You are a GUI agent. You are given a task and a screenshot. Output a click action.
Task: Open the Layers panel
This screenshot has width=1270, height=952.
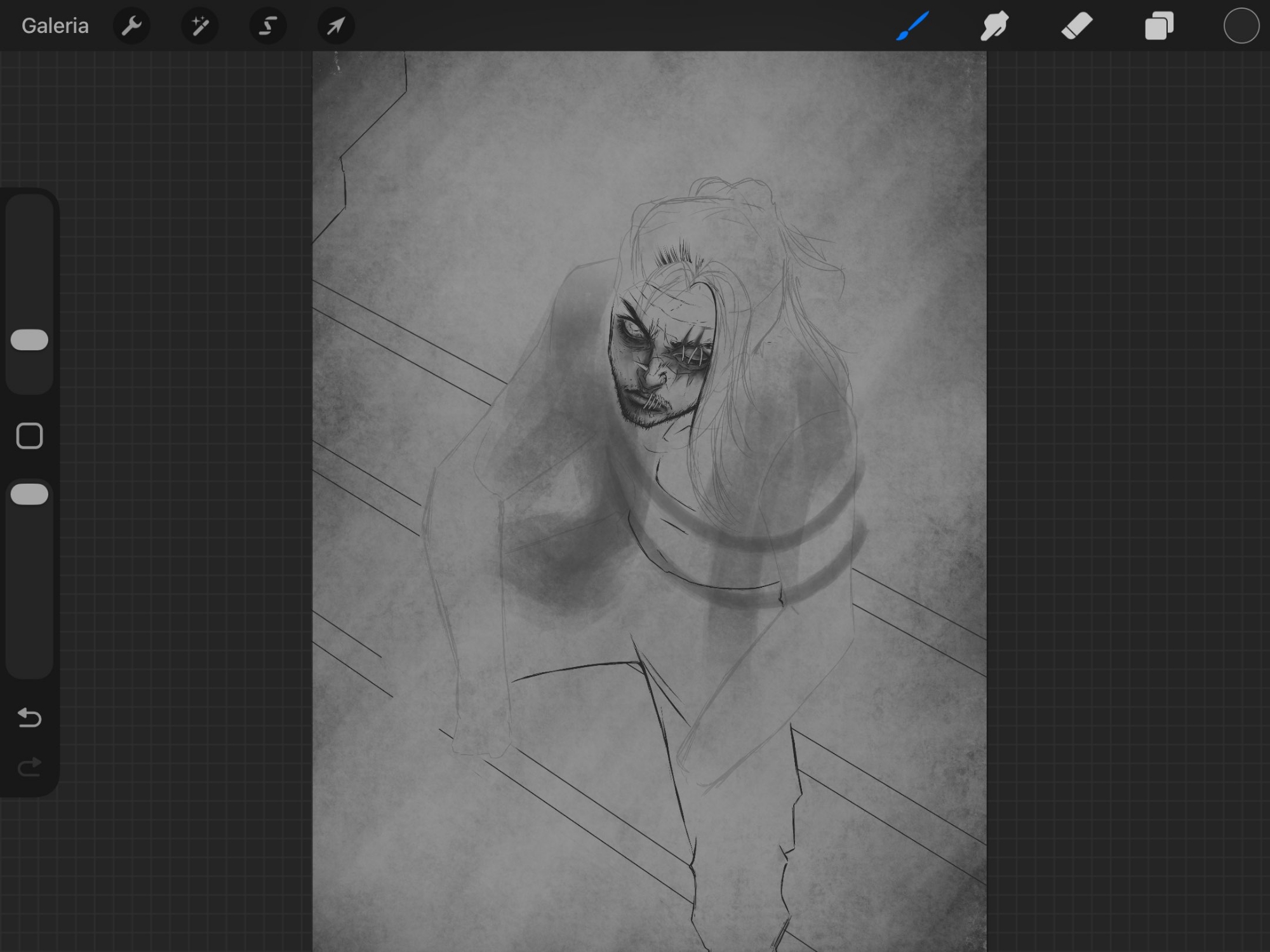1159,26
